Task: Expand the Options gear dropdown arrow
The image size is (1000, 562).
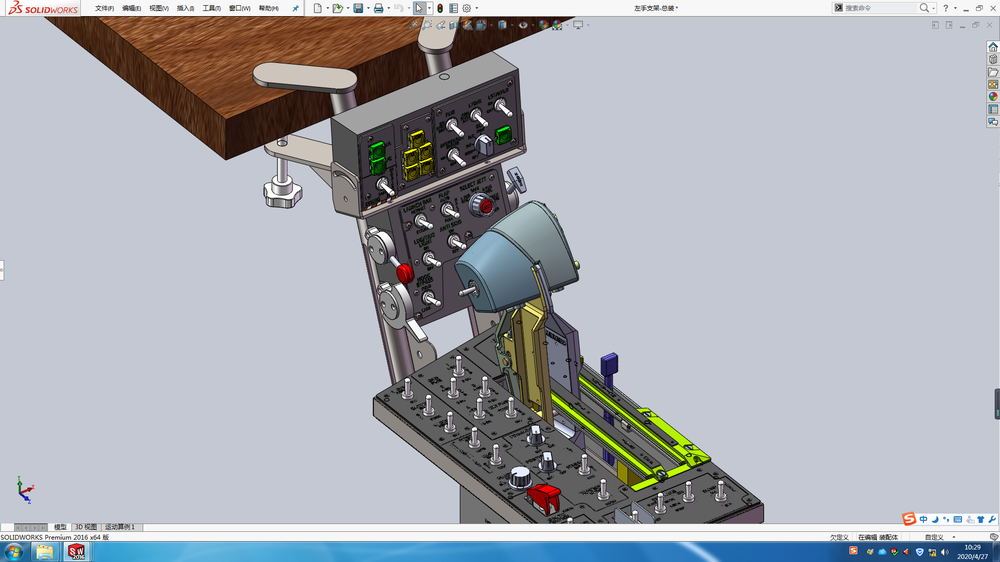Action: pos(476,8)
